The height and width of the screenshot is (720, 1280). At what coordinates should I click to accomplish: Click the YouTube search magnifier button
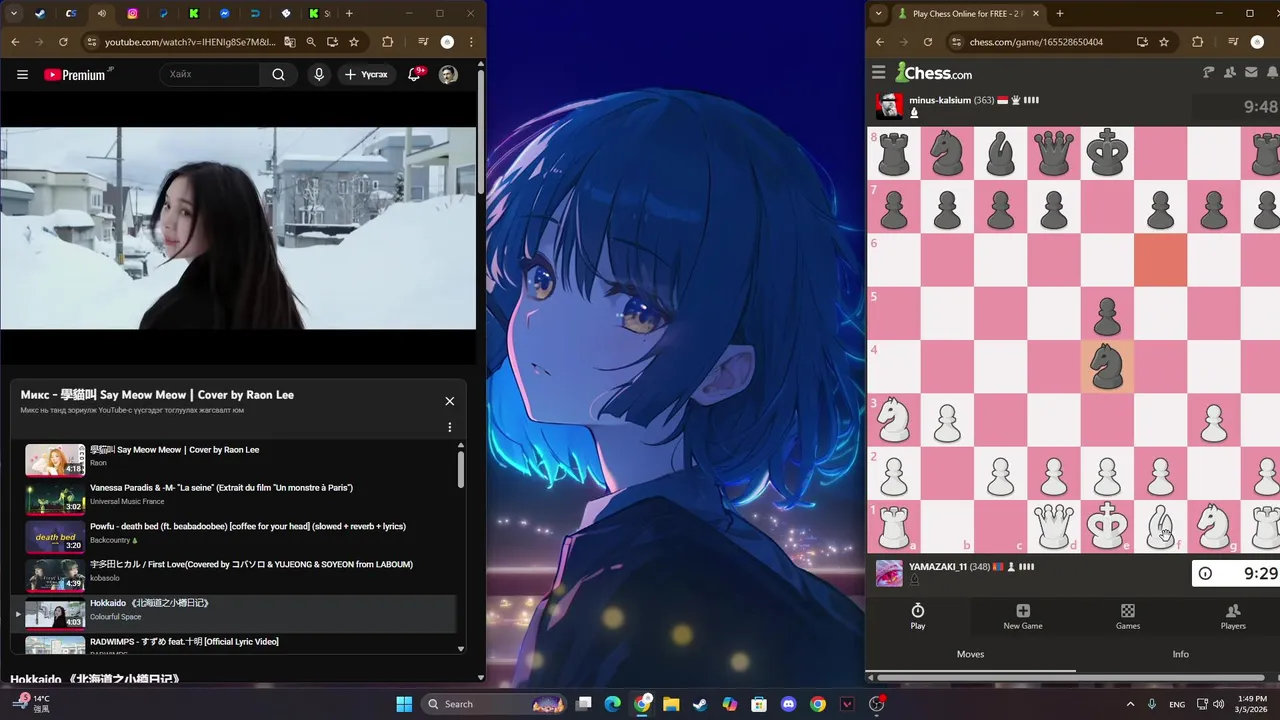coord(278,74)
